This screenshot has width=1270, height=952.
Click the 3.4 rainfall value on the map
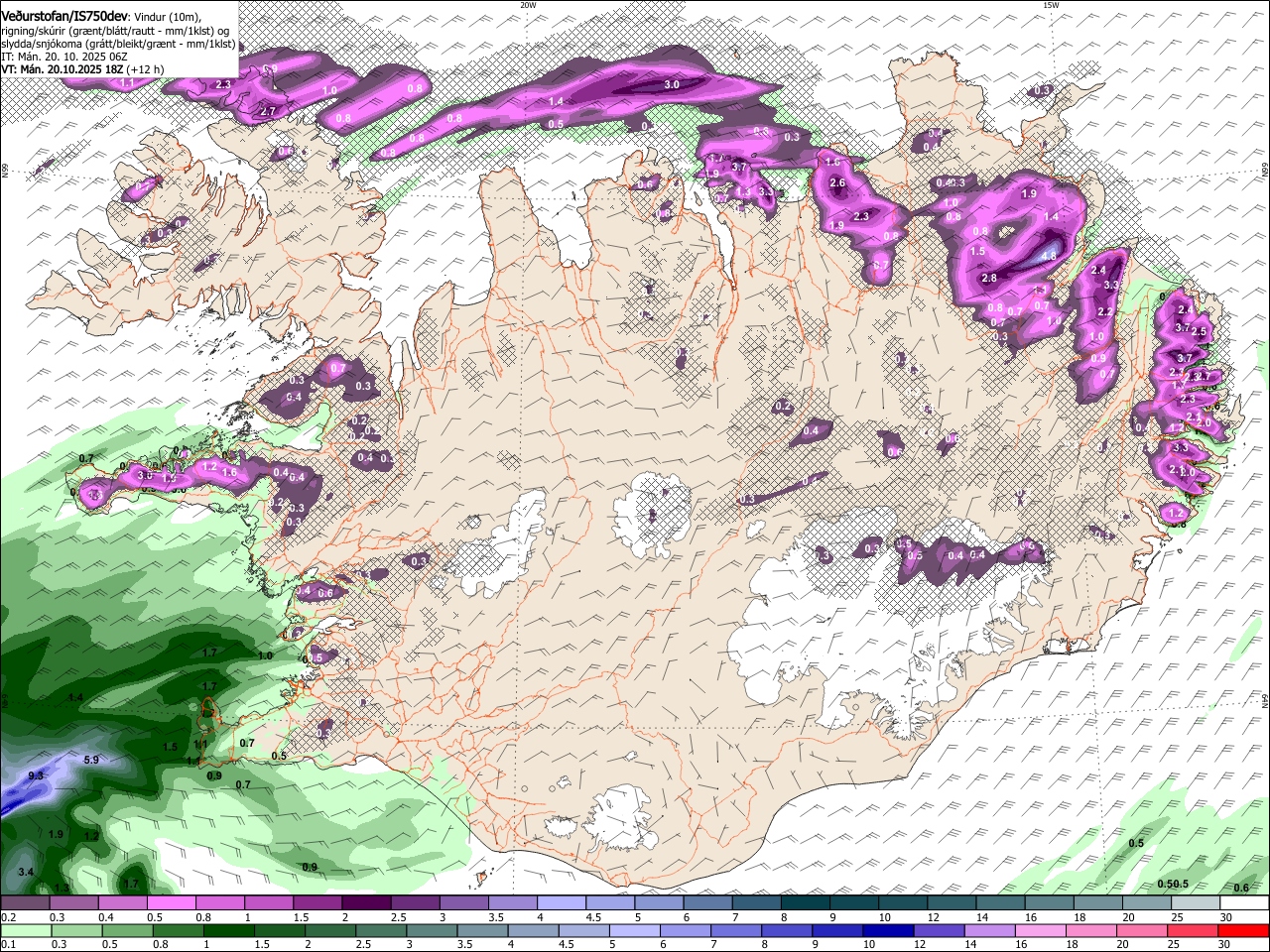[26, 872]
